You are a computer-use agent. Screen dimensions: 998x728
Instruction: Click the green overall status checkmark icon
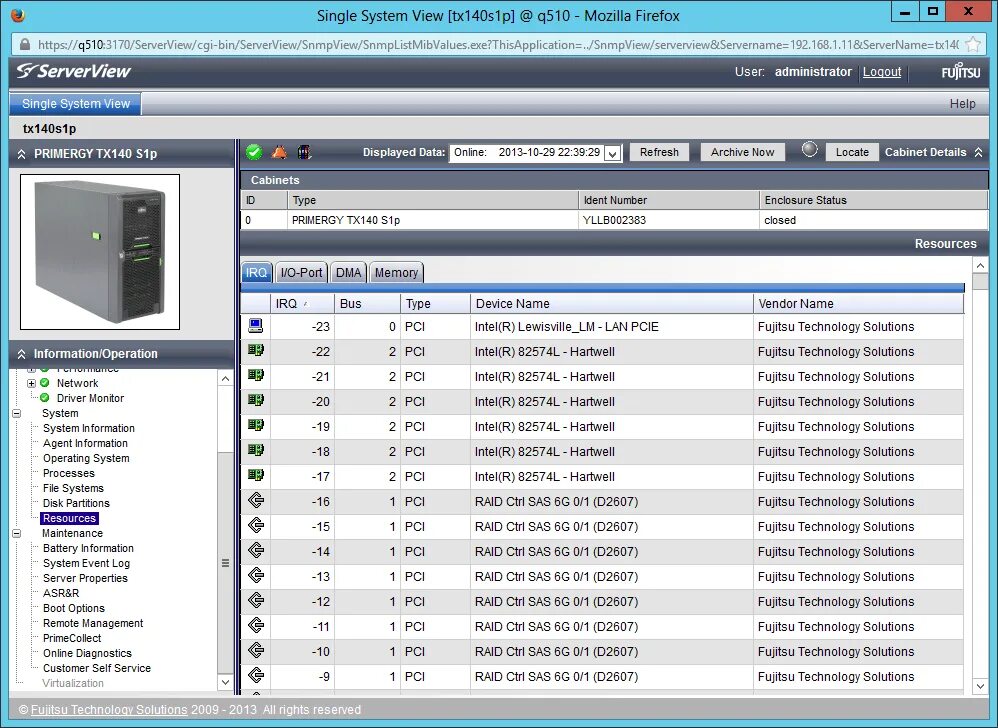(254, 152)
